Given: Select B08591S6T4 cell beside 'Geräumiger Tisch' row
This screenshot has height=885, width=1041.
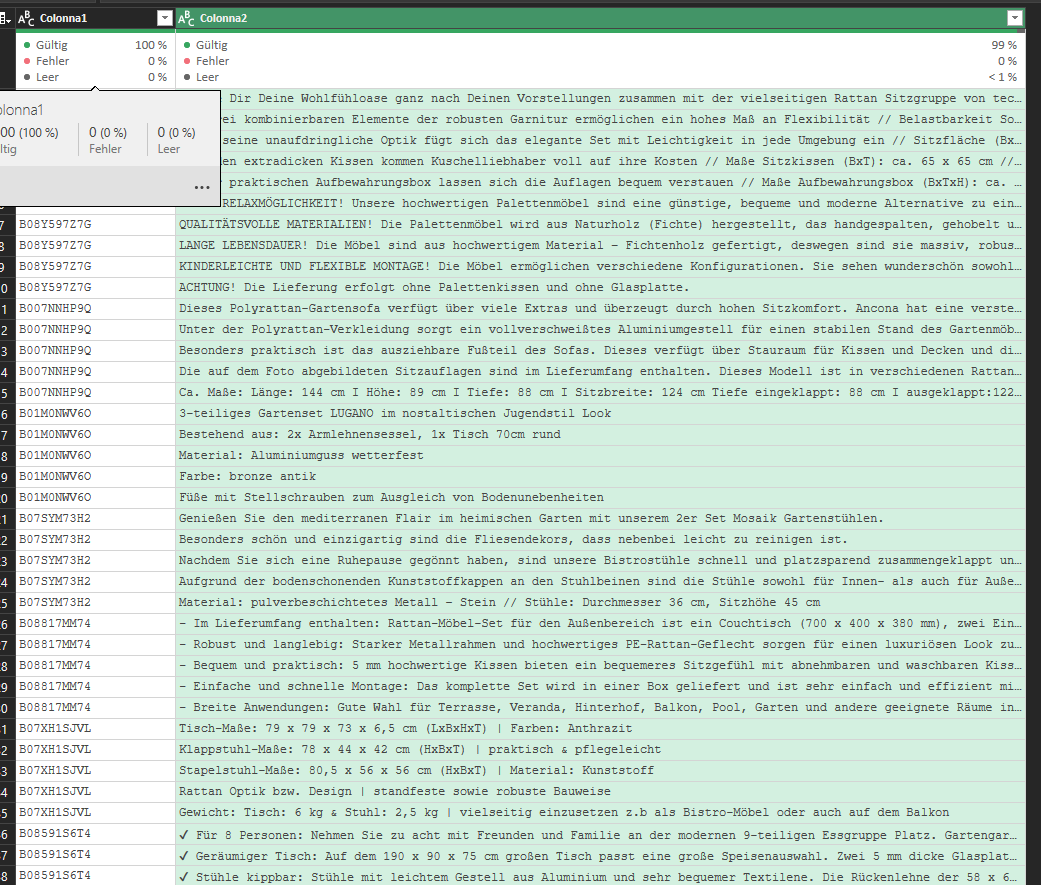Looking at the screenshot, I should (95, 855).
